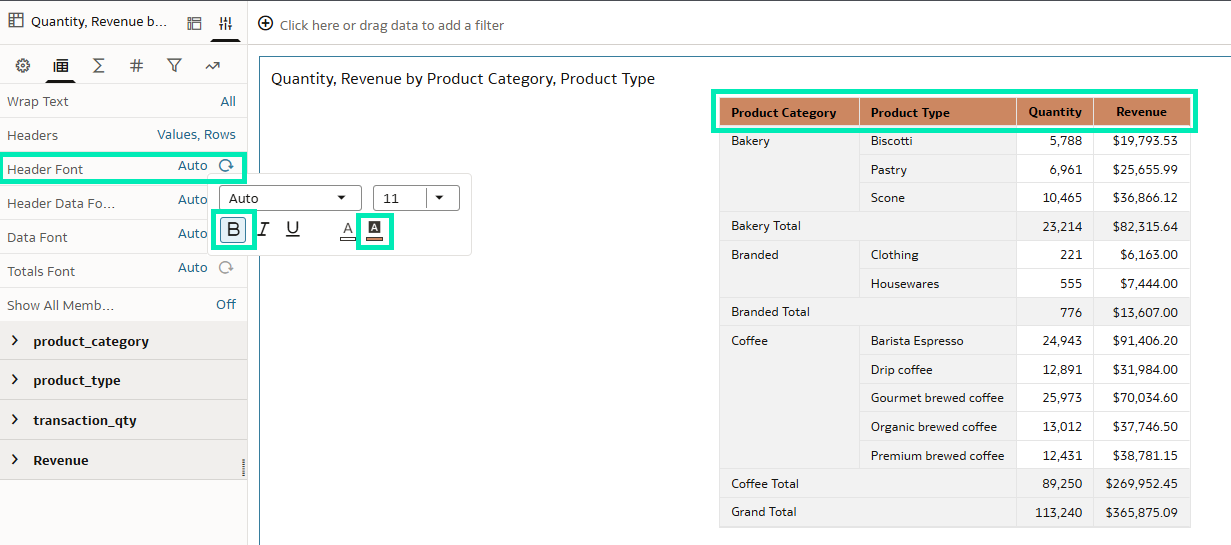Expand the product_category section
Viewport: 1231px width, 545px height.
15,341
